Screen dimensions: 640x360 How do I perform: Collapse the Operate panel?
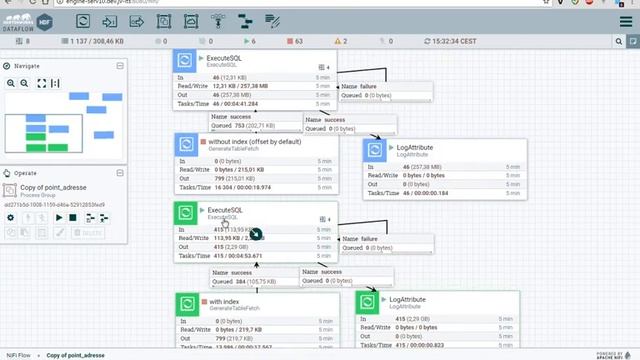[x=120, y=173]
